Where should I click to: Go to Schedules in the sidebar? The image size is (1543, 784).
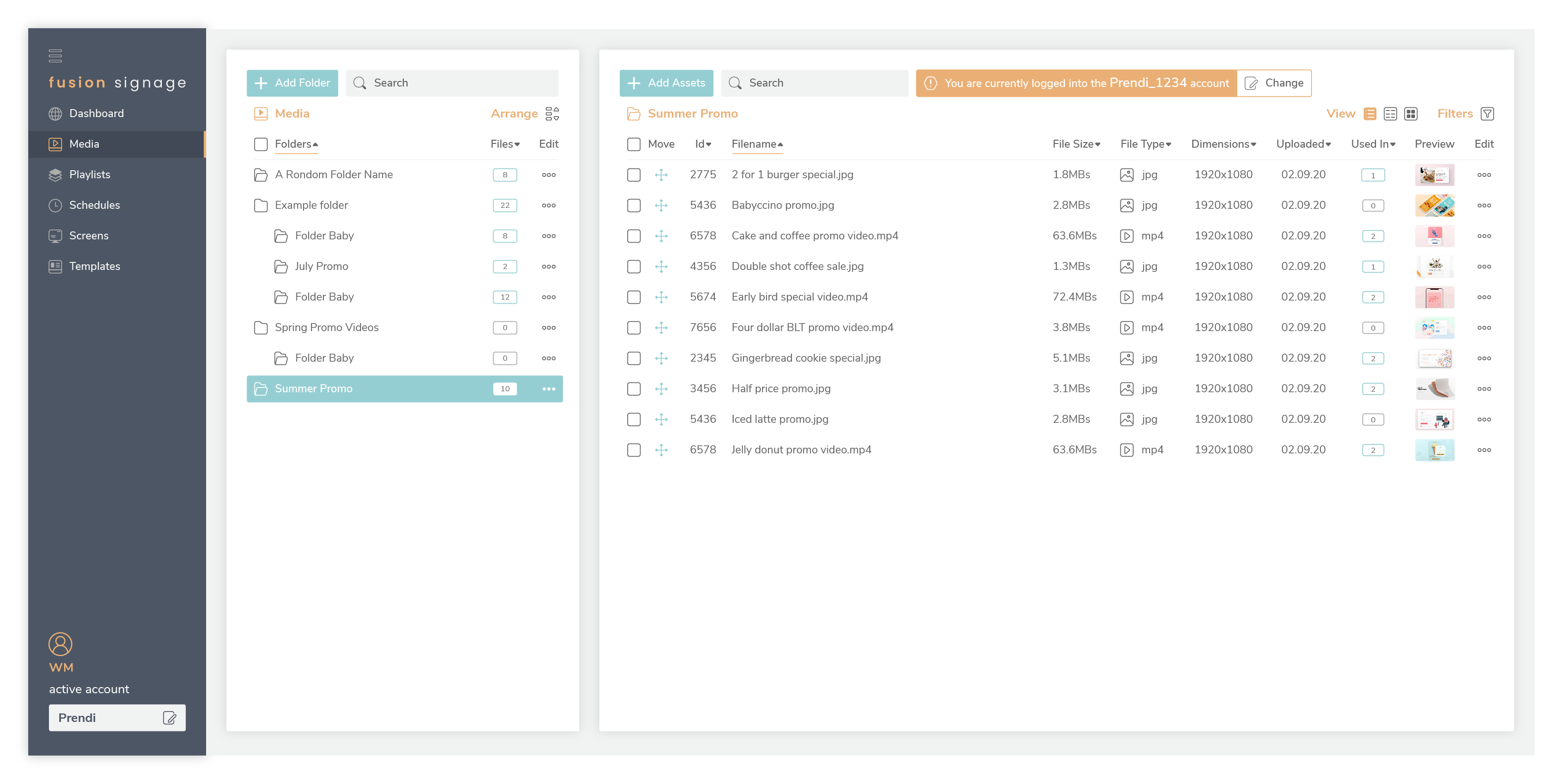point(94,205)
